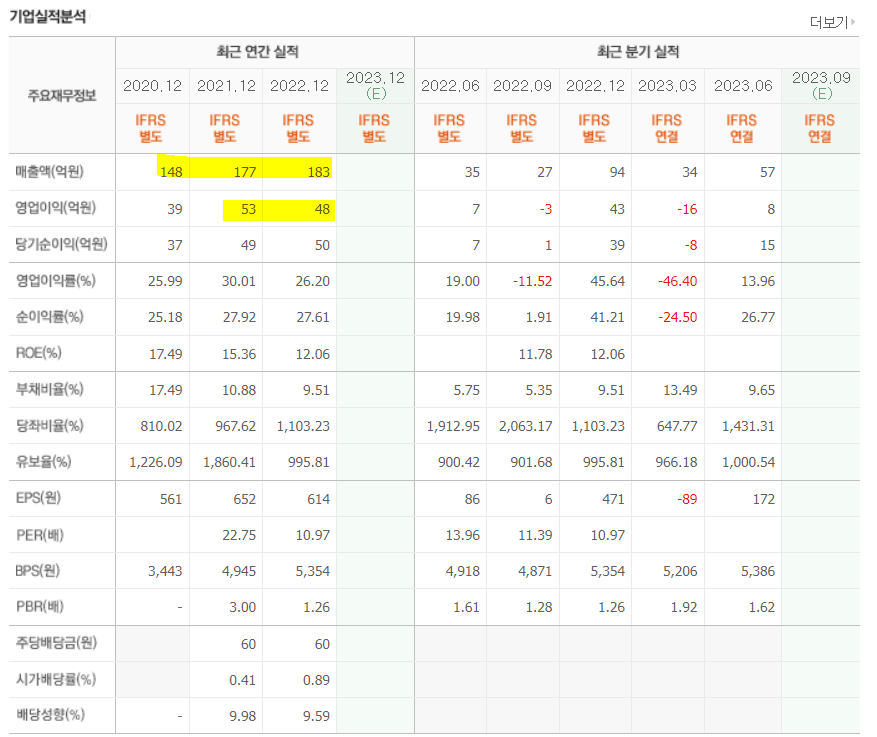Click IFRS 연결 label under 2023.06
This screenshot has height=737, width=877.
pos(742,129)
